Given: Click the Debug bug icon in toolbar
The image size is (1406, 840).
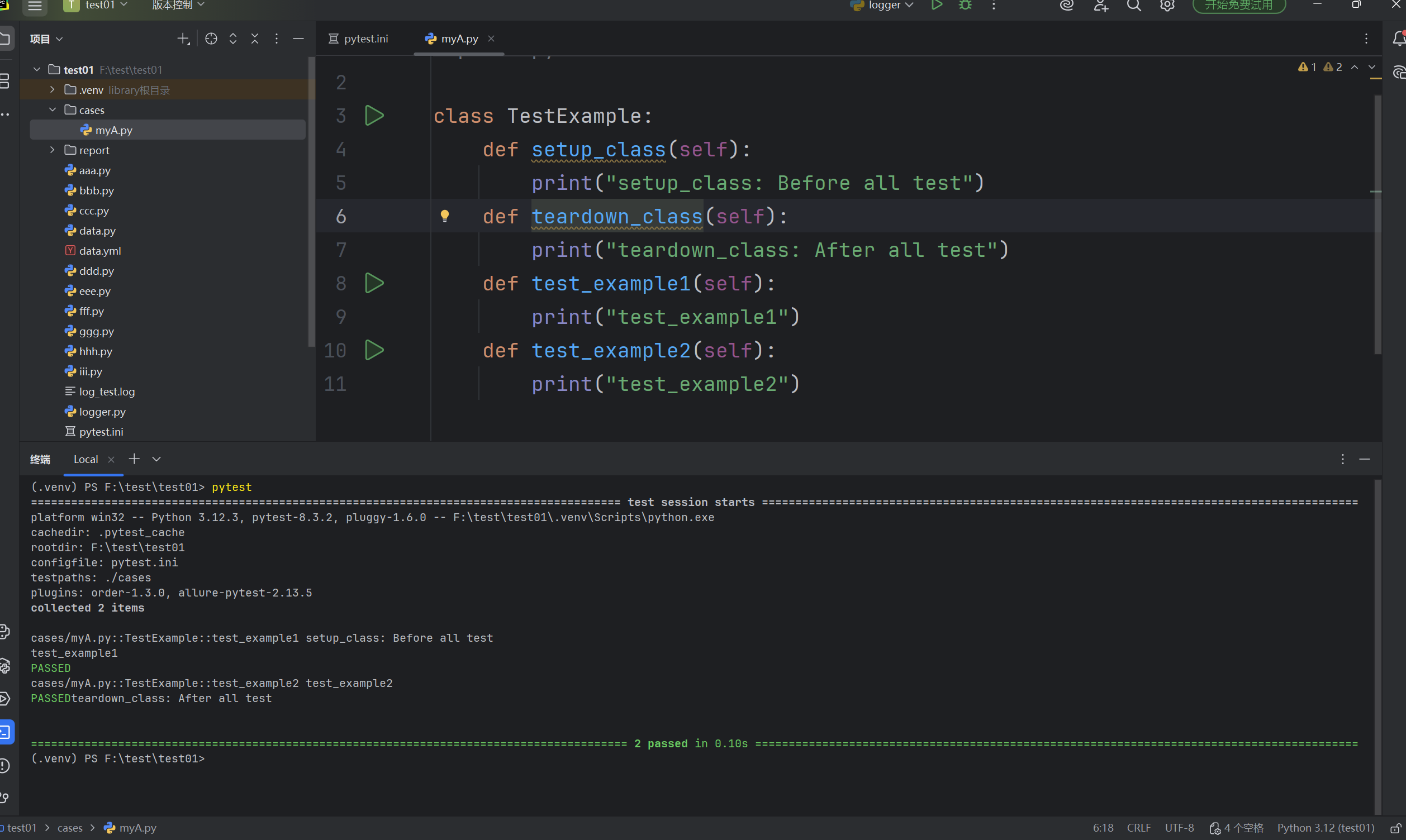Looking at the screenshot, I should click(x=965, y=6).
